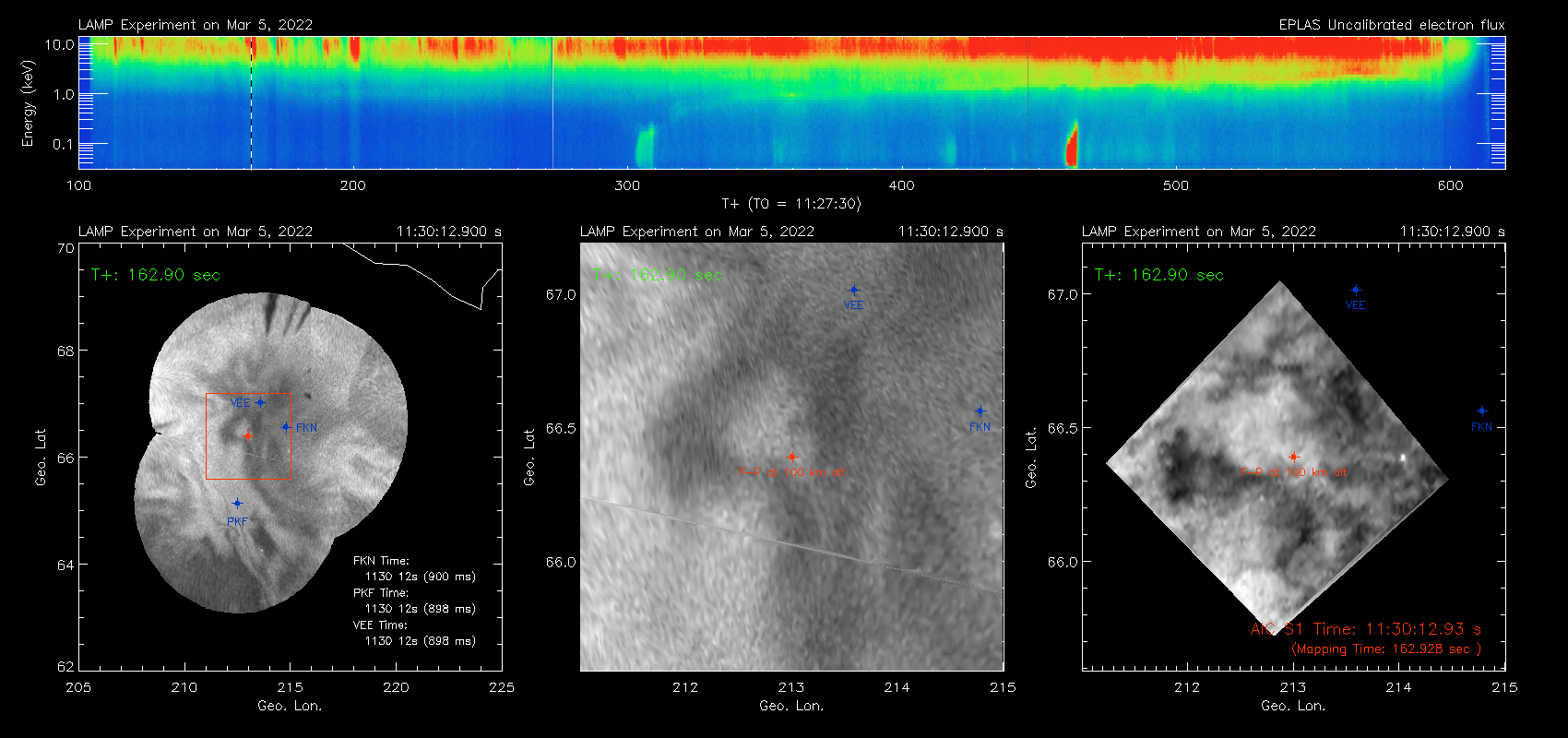
Task: Click the '1130 12s (898 ms)' value under PKF Time
Action: coord(421,609)
